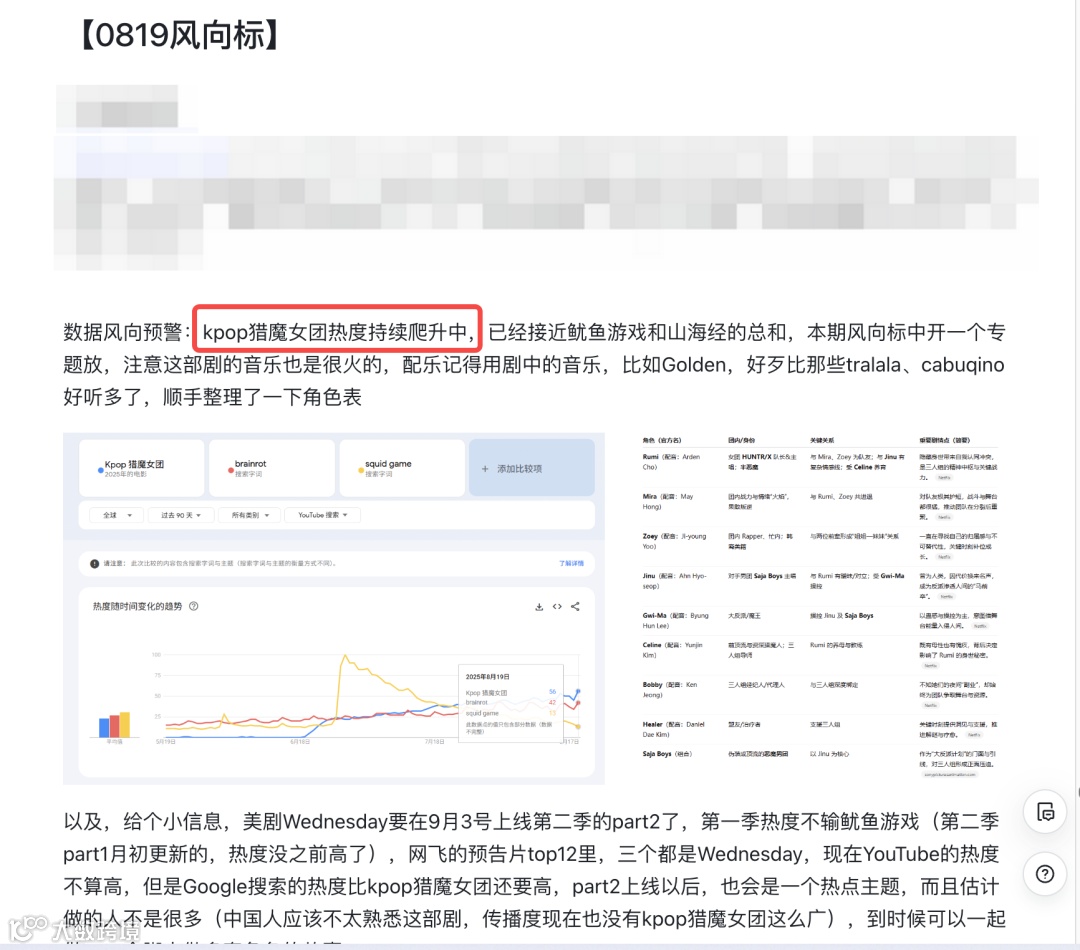Screen dimensions: 1080x950
Task: Click the embed code icon above the chart
Action: [557, 607]
